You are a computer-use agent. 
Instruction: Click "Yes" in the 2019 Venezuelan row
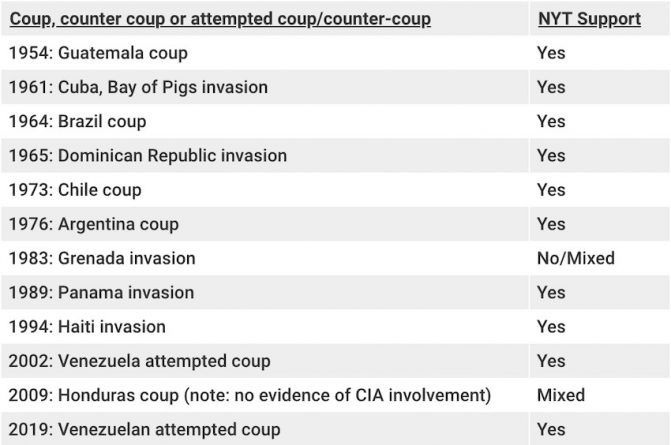[551, 429]
